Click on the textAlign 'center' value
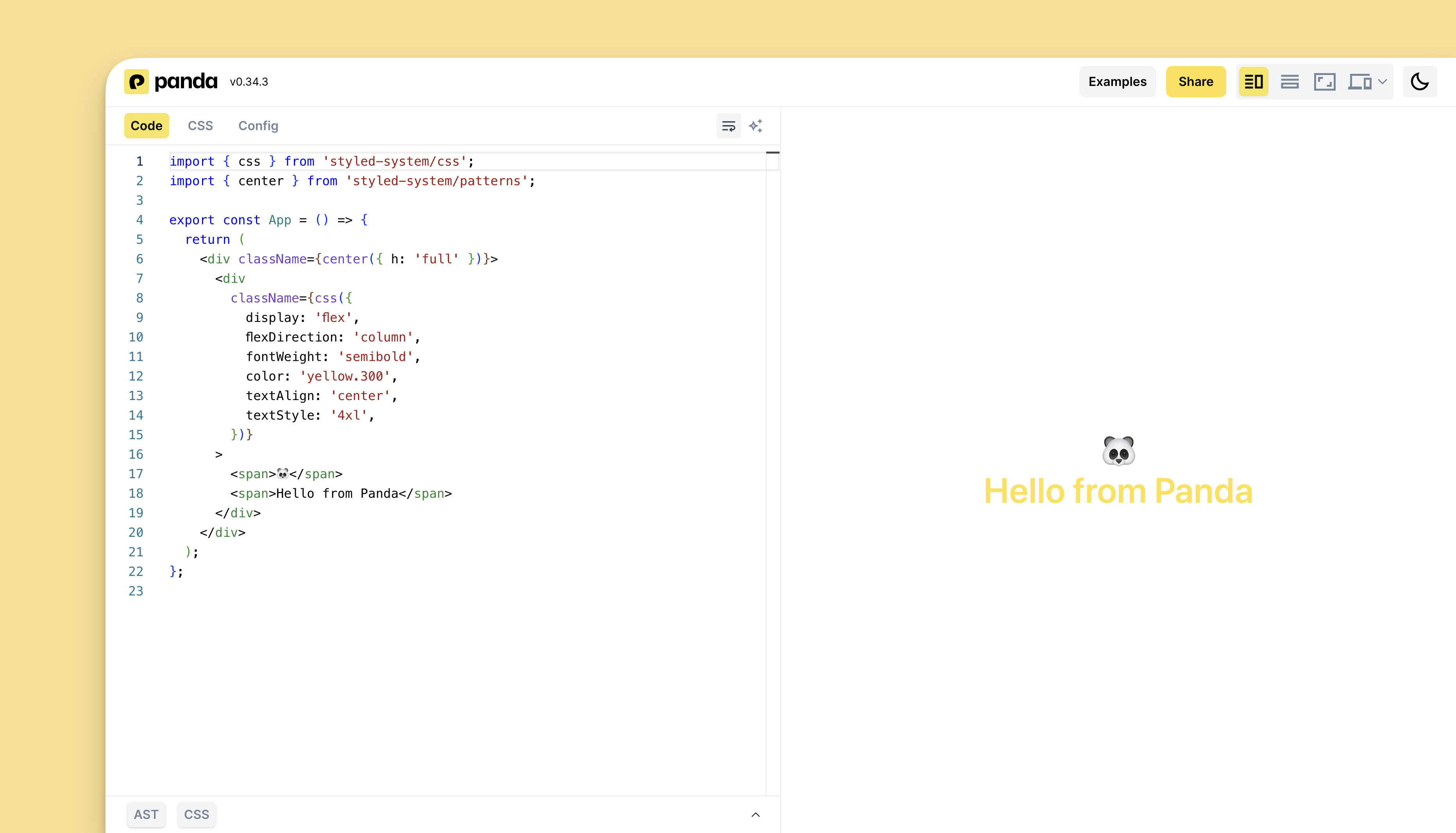Image resolution: width=1456 pixels, height=833 pixels. [360, 396]
